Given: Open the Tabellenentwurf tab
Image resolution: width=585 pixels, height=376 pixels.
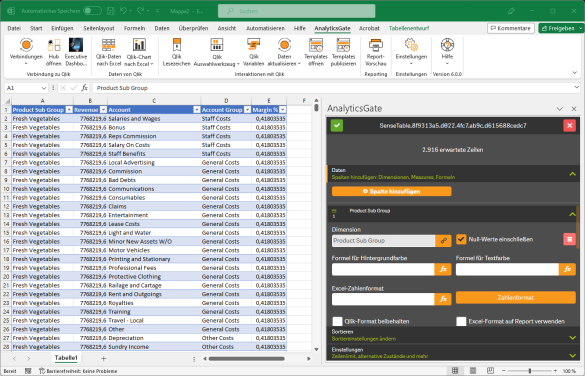Looking at the screenshot, I should coord(409,28).
